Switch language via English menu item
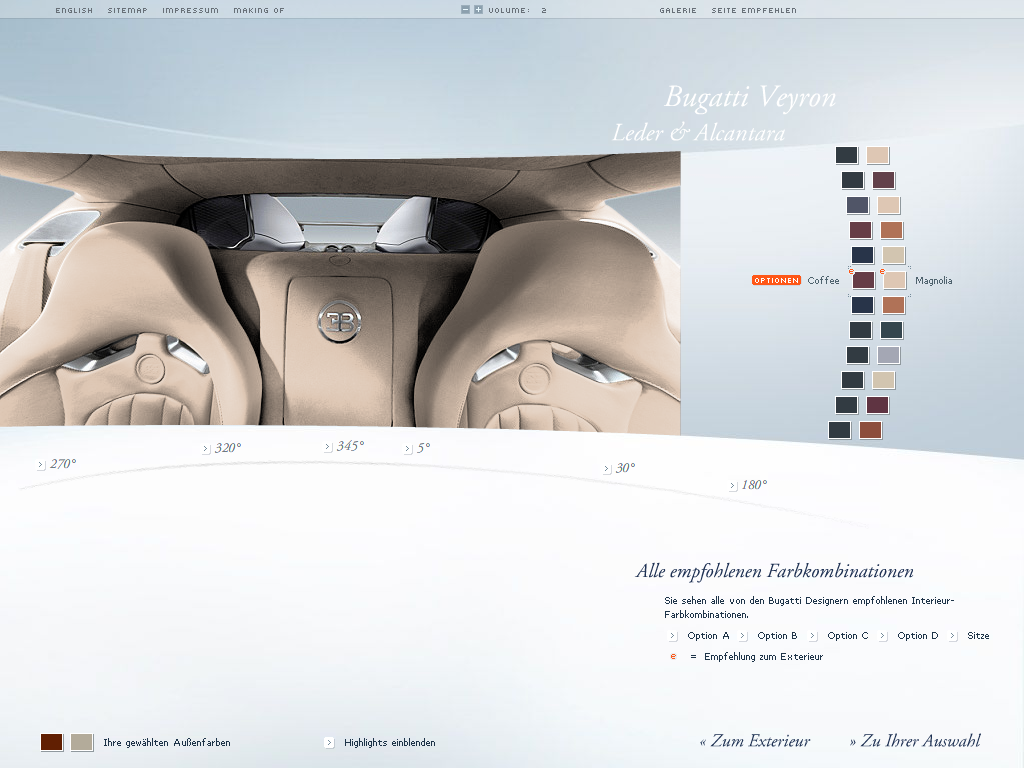This screenshot has width=1024, height=768. pos(74,10)
